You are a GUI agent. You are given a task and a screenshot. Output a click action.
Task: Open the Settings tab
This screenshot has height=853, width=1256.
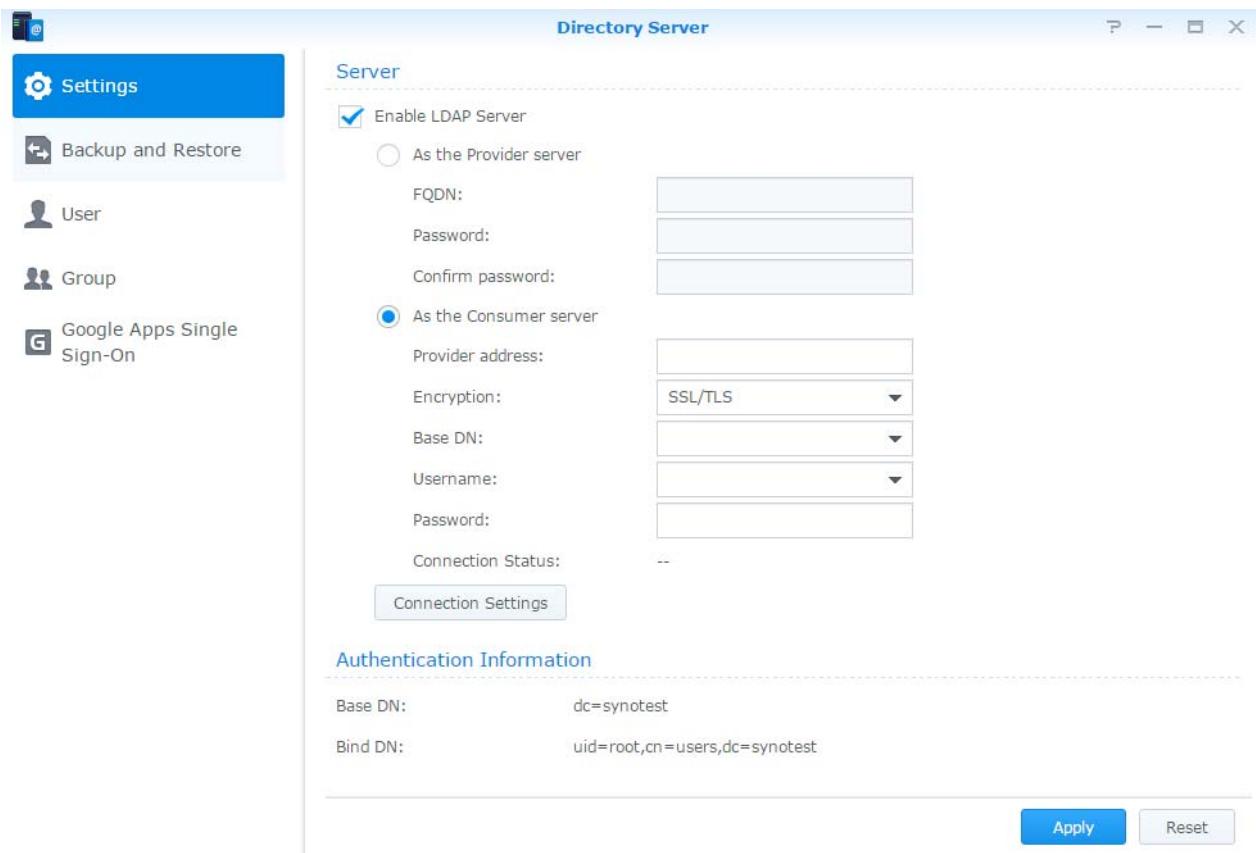(x=148, y=86)
